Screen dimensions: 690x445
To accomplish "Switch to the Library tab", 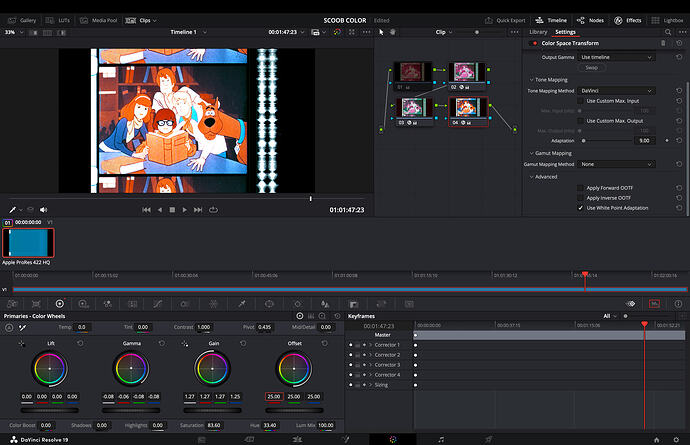I will point(538,32).
